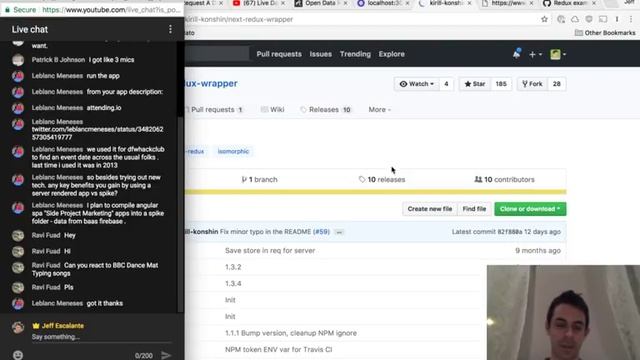Click the cast icon in Chrome toolbar
Screen dimensions: 640x360
603,19
